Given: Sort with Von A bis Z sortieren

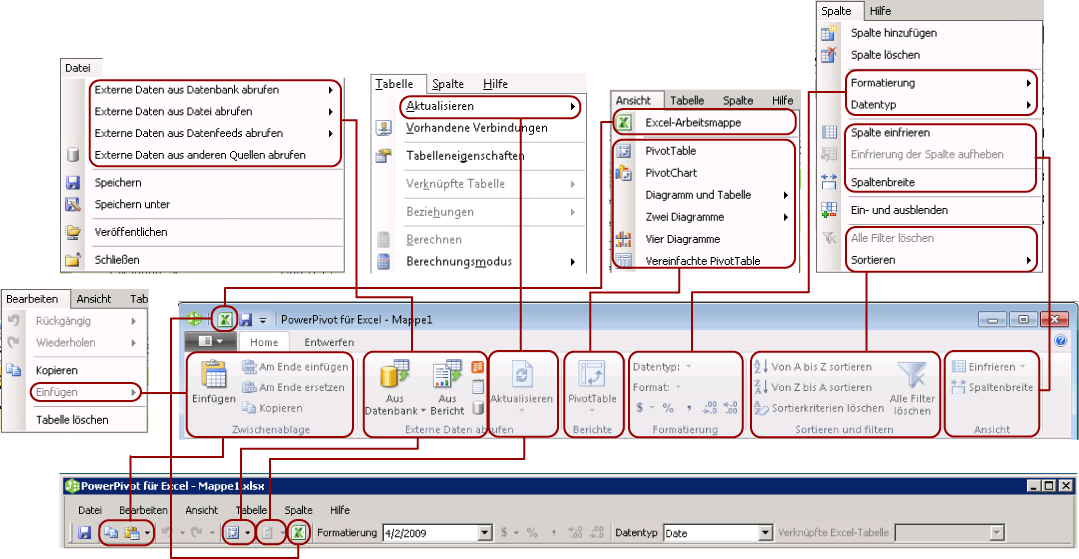Looking at the screenshot, I should 813,367.
